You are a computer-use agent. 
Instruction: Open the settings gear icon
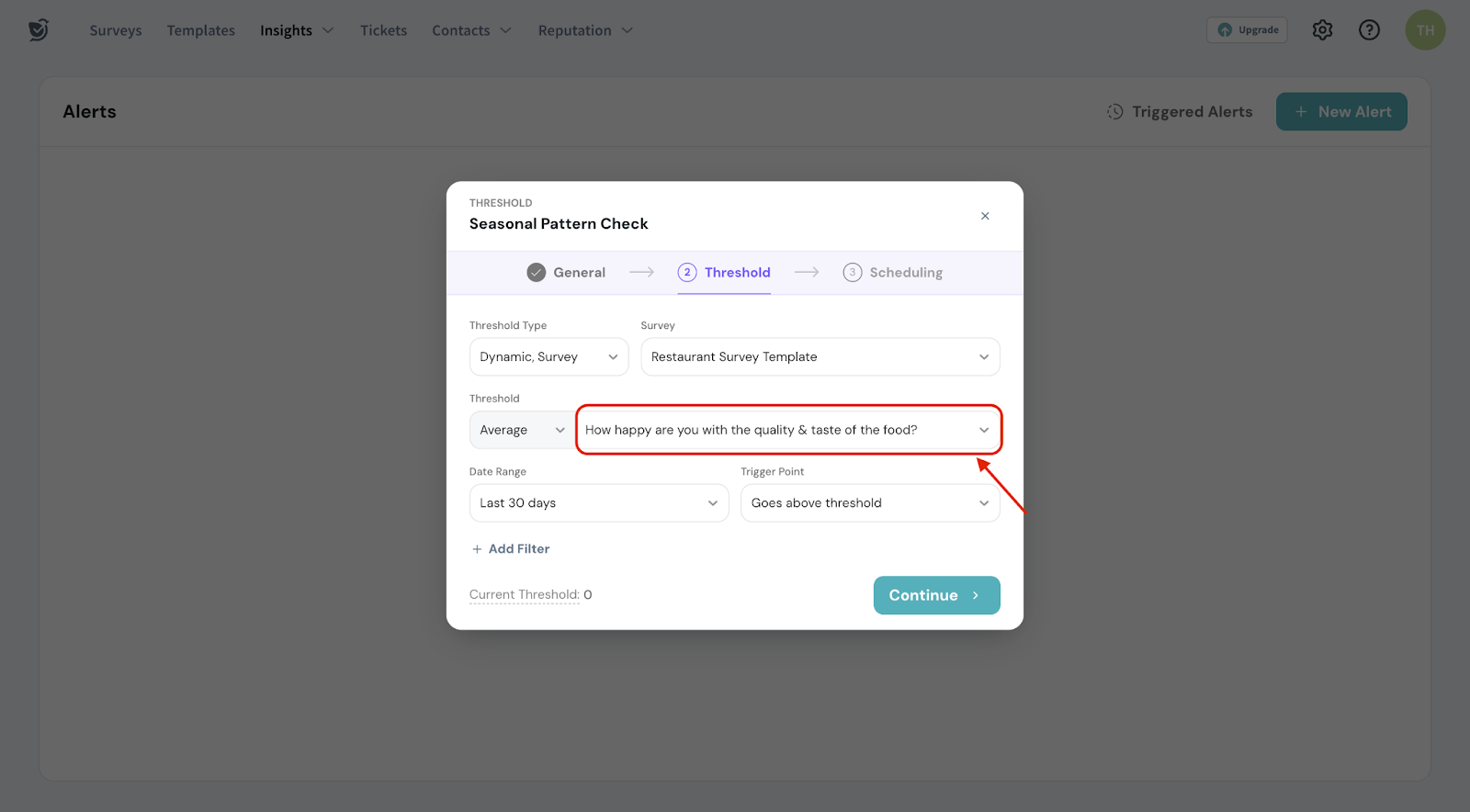click(x=1322, y=30)
